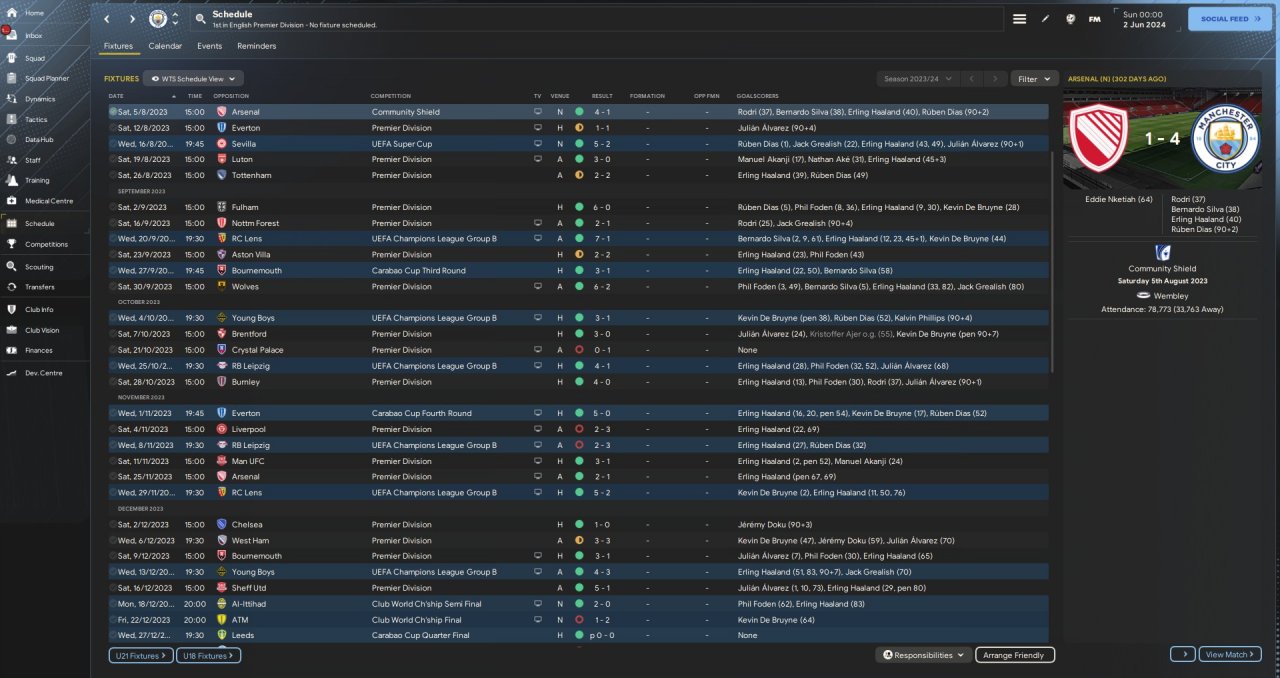This screenshot has height=678, width=1280.
Task: Click the search magnifier icon
Action: point(200,19)
